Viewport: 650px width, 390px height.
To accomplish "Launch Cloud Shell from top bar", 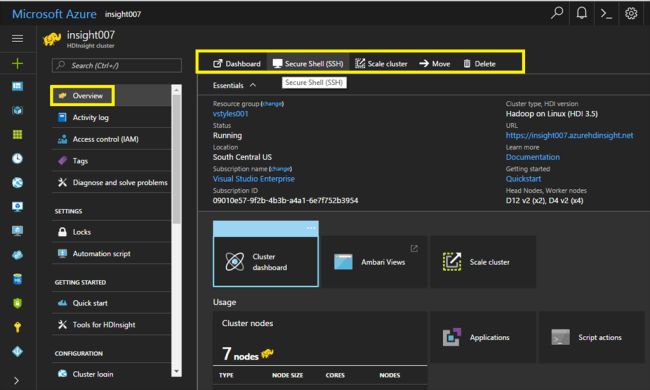I will pyautogui.click(x=606, y=14).
